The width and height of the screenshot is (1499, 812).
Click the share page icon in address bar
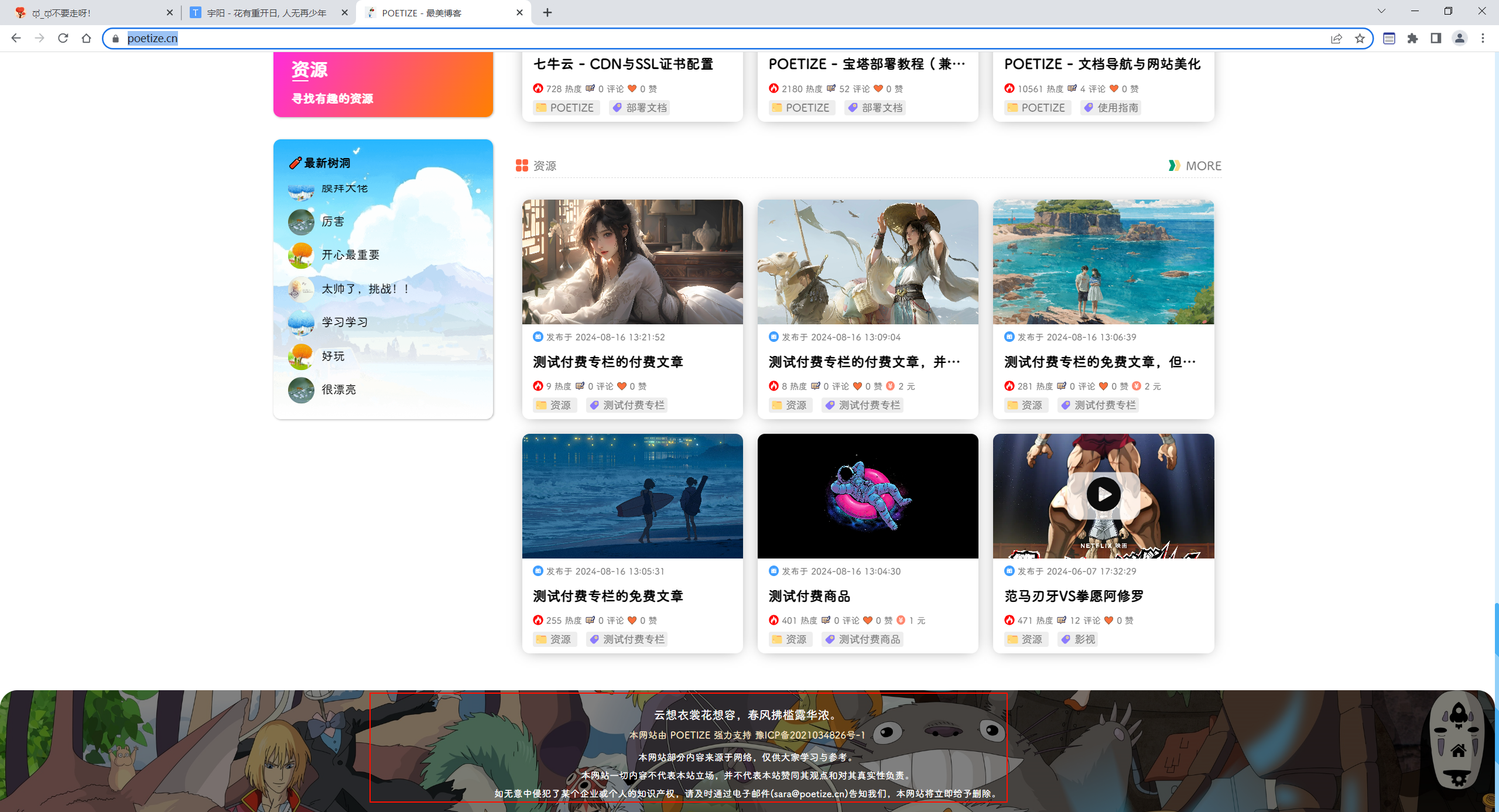[1336, 39]
